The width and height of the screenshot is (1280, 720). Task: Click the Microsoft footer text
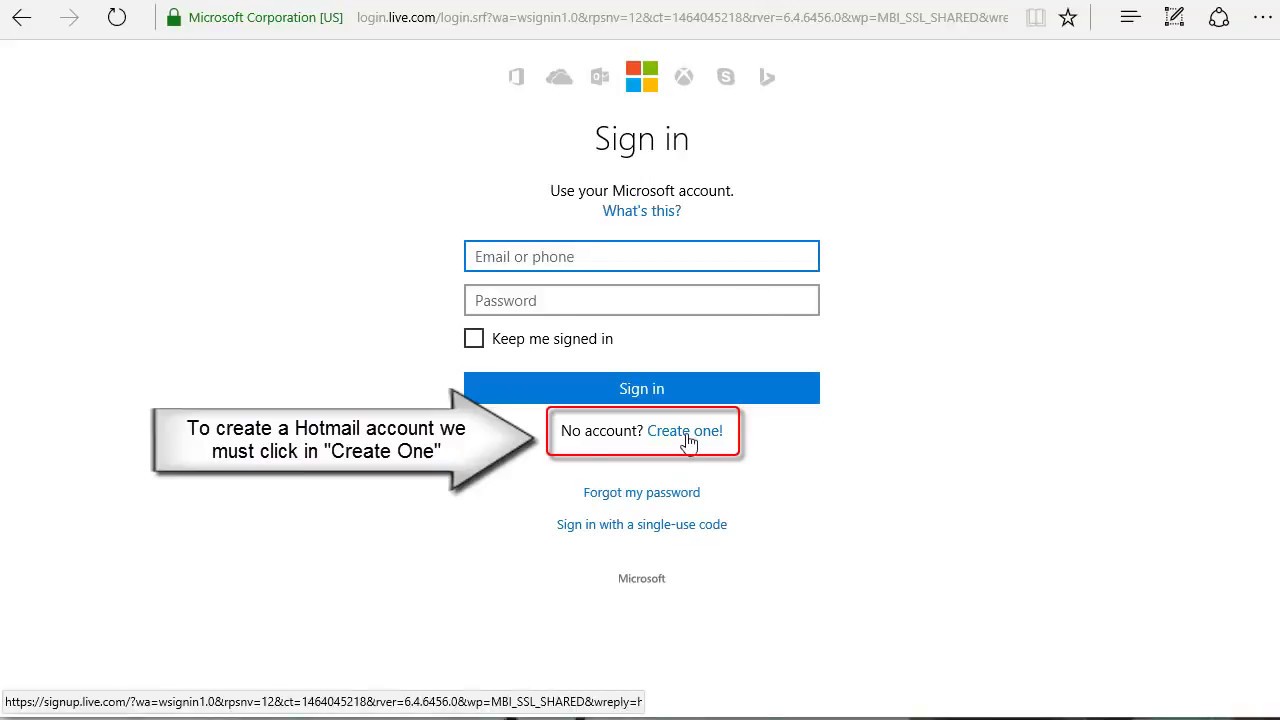(642, 578)
